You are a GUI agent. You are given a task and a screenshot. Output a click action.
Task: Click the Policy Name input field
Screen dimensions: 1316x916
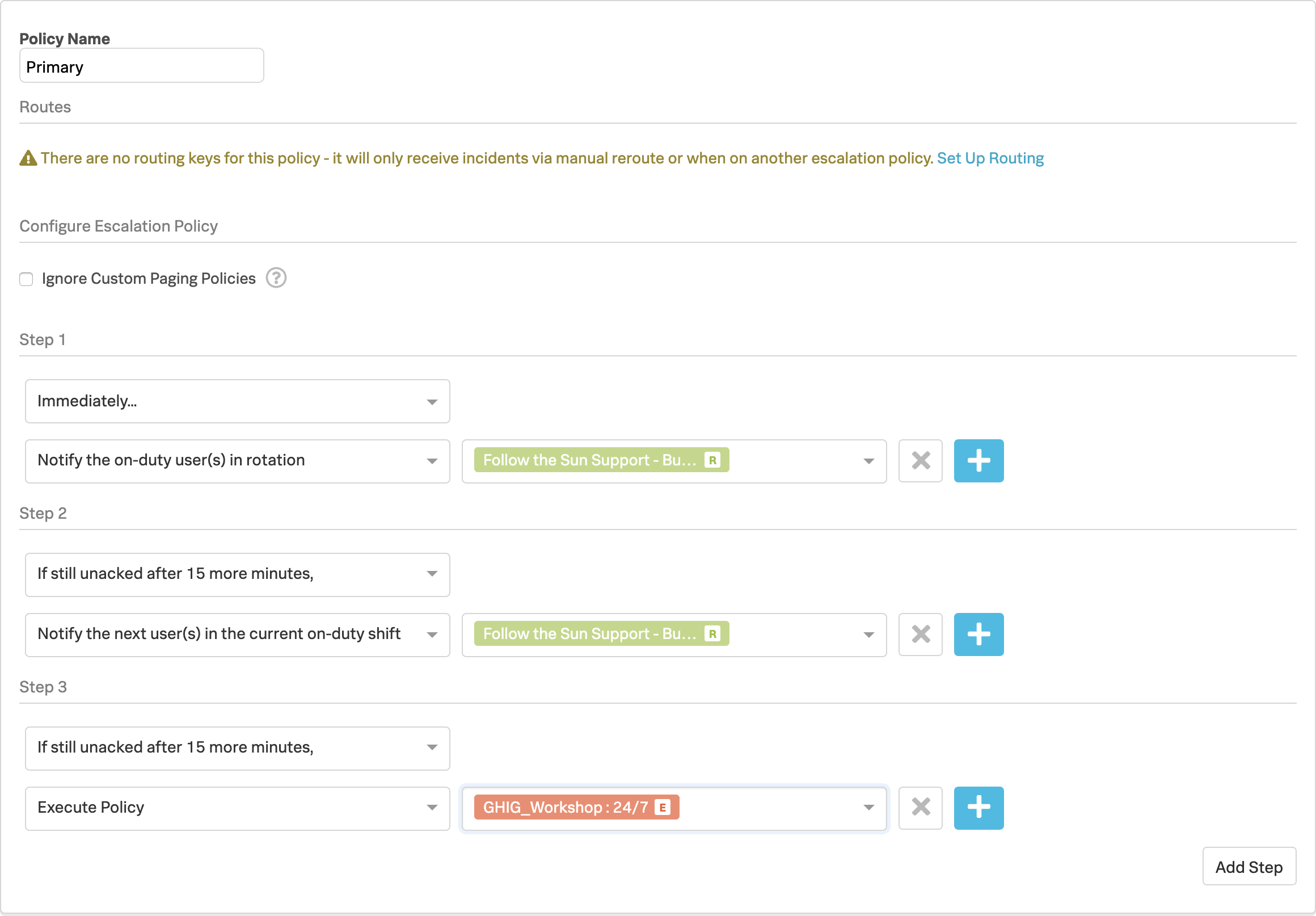pyautogui.click(x=142, y=66)
